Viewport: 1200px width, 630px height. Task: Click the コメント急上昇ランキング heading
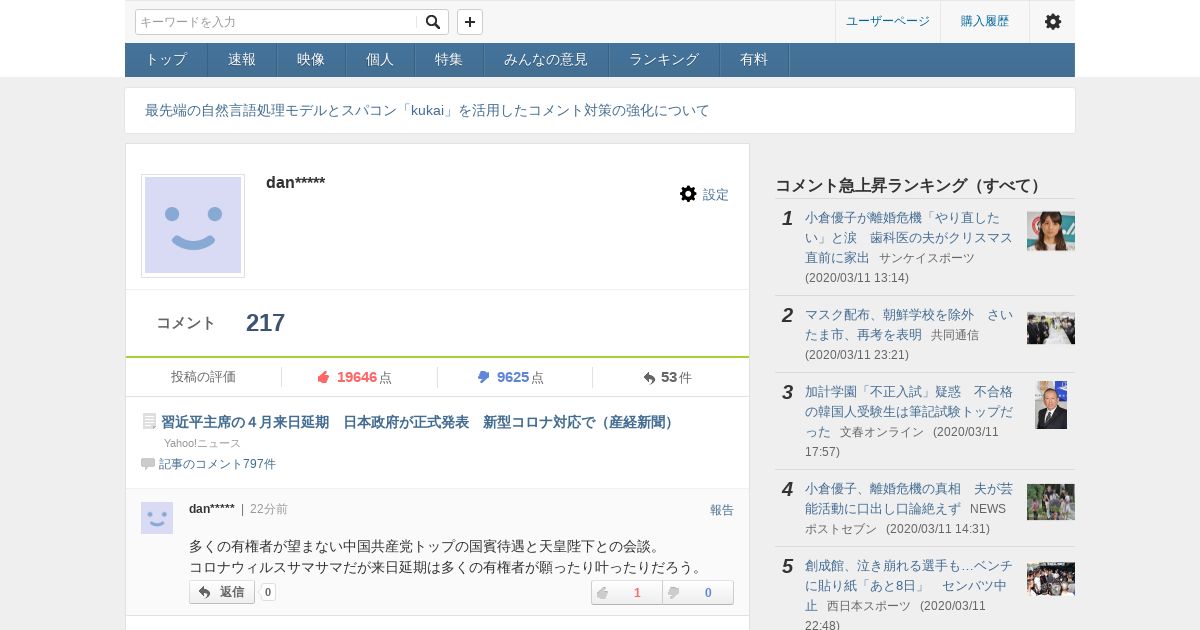(910, 185)
